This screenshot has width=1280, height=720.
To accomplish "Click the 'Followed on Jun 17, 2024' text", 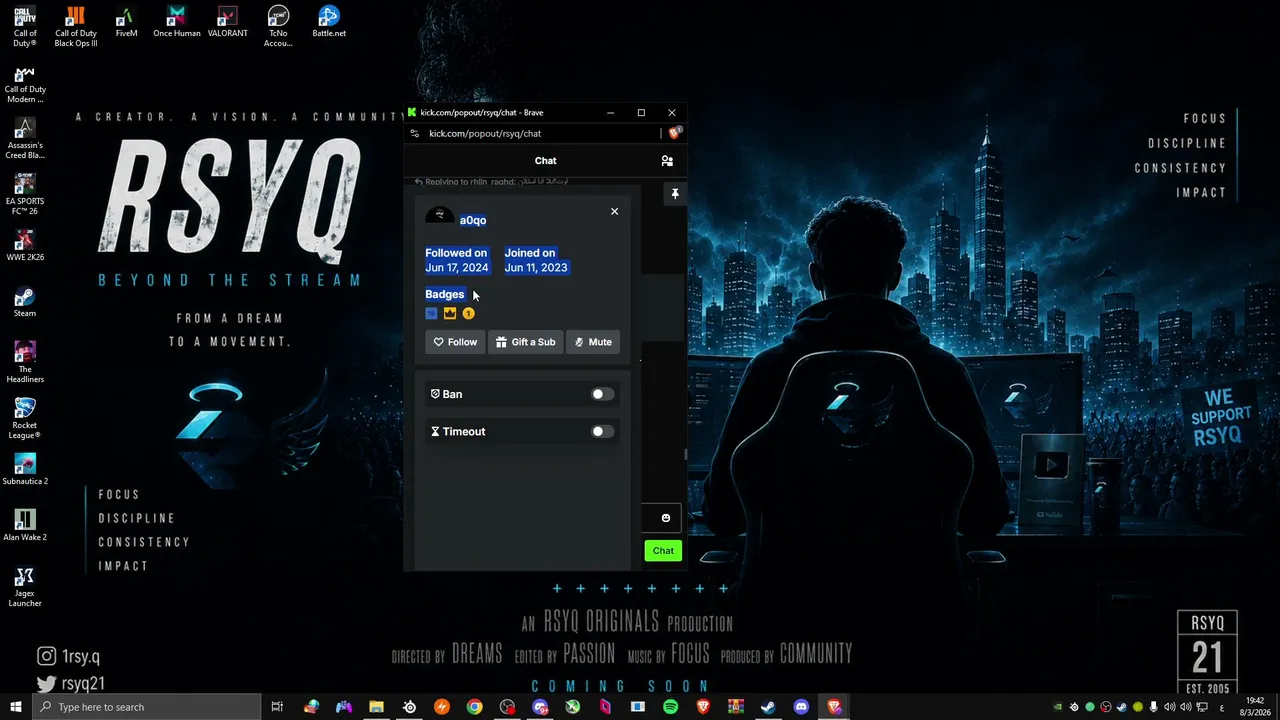I will click(x=457, y=260).
